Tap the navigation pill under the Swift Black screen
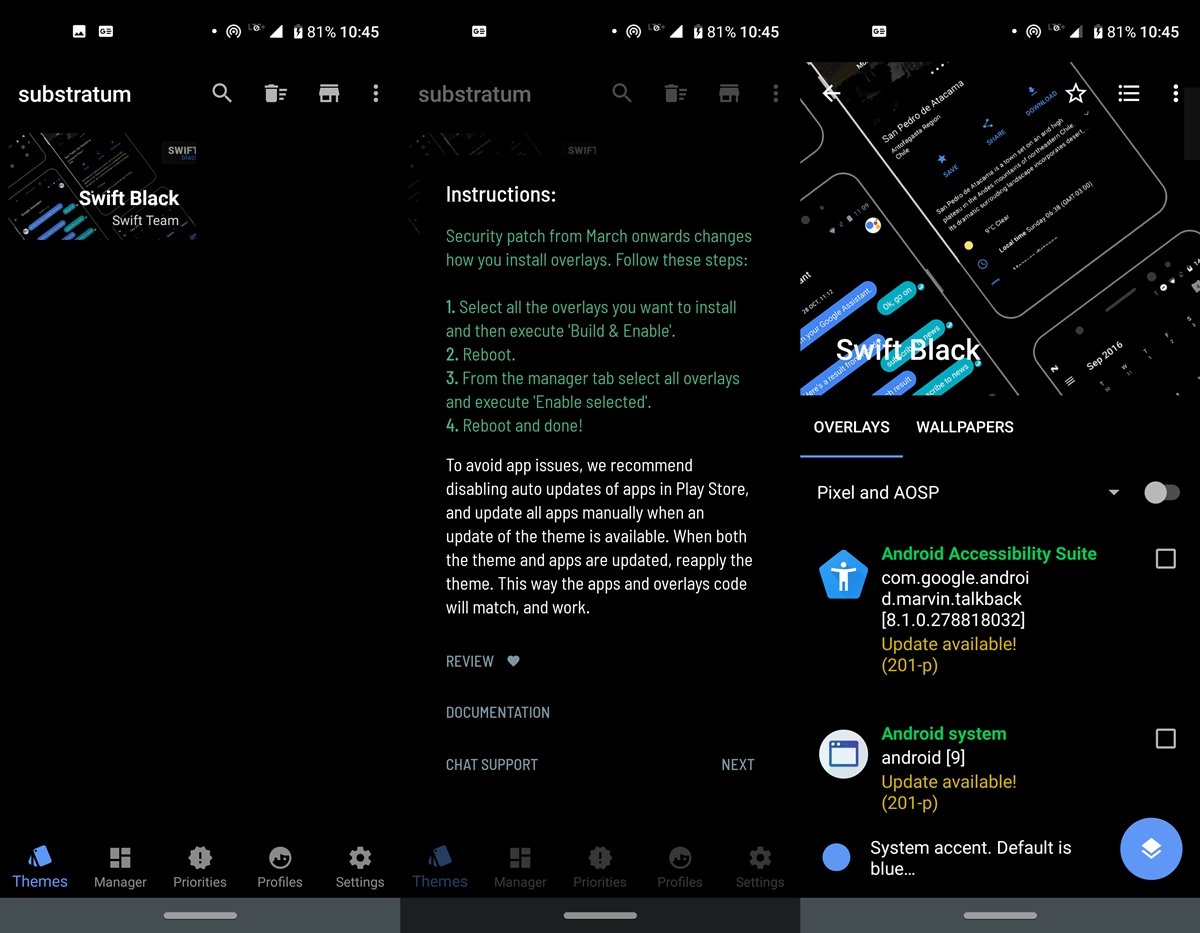This screenshot has width=1200, height=933. point(1000,915)
